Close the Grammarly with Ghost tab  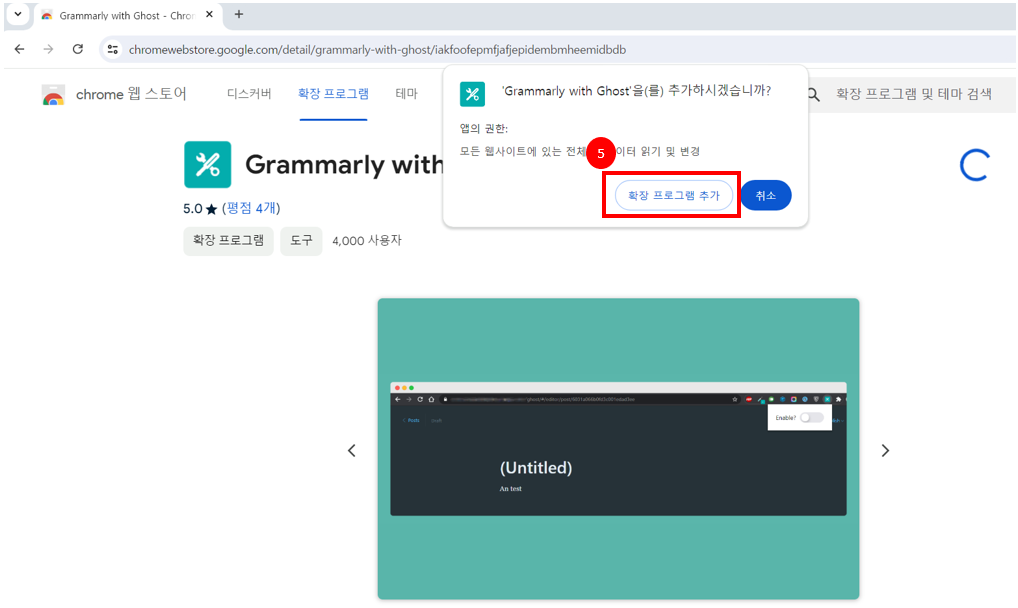pyautogui.click(x=209, y=14)
